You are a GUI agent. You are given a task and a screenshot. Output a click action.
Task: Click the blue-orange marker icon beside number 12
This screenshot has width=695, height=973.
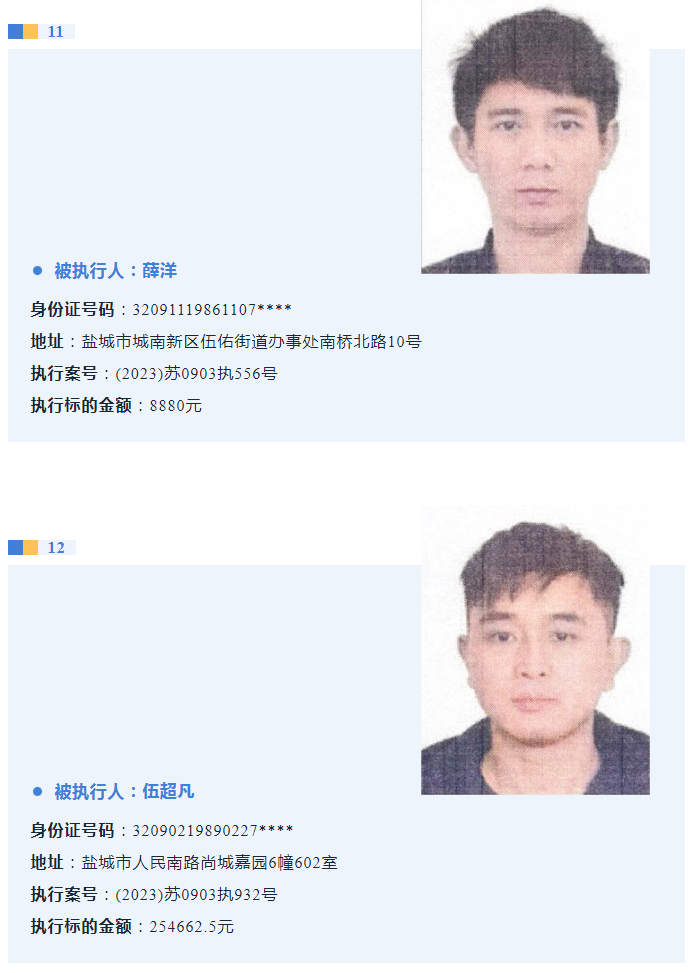click(x=23, y=547)
